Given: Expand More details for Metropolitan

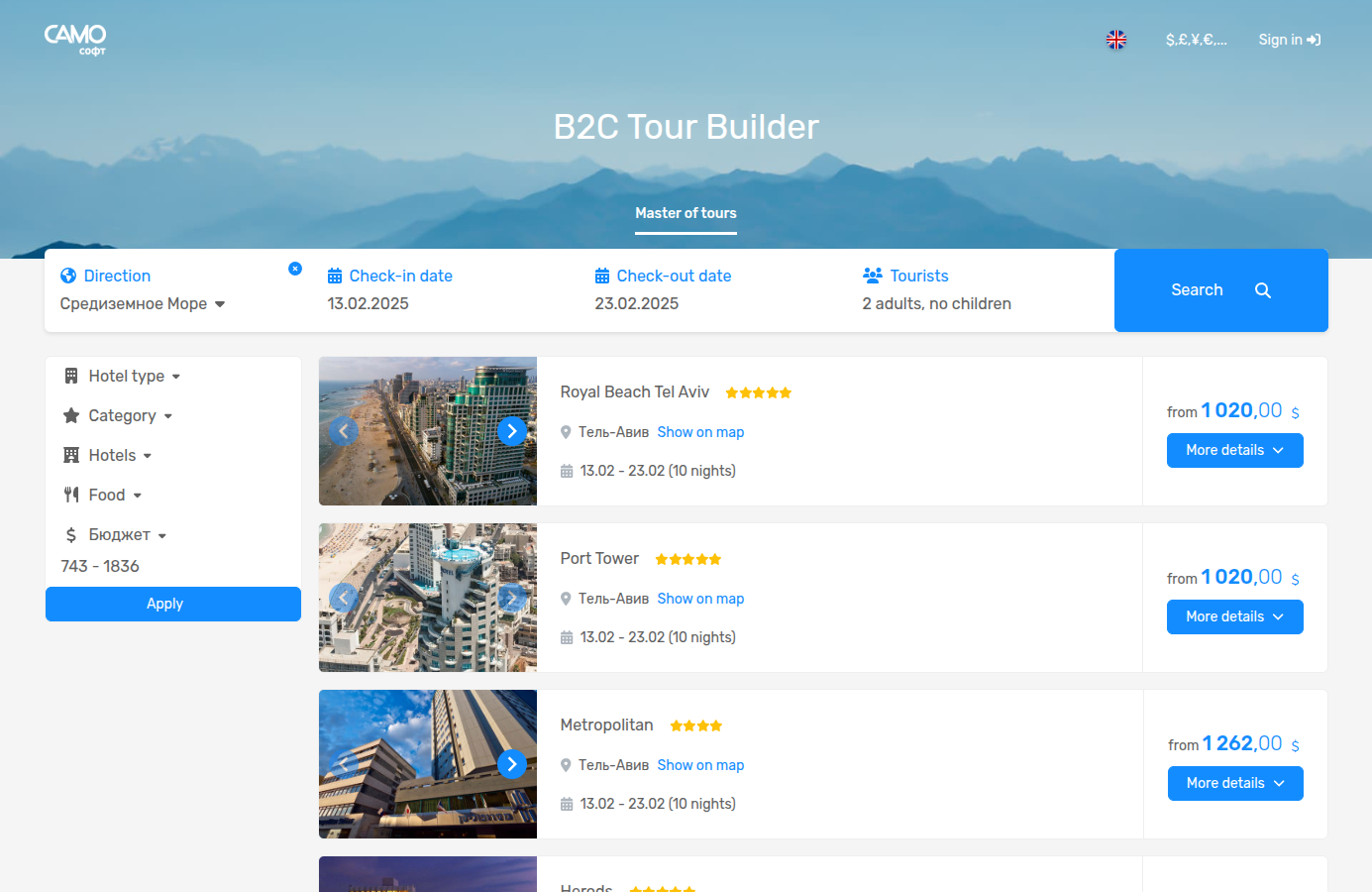Looking at the screenshot, I should point(1235,783).
